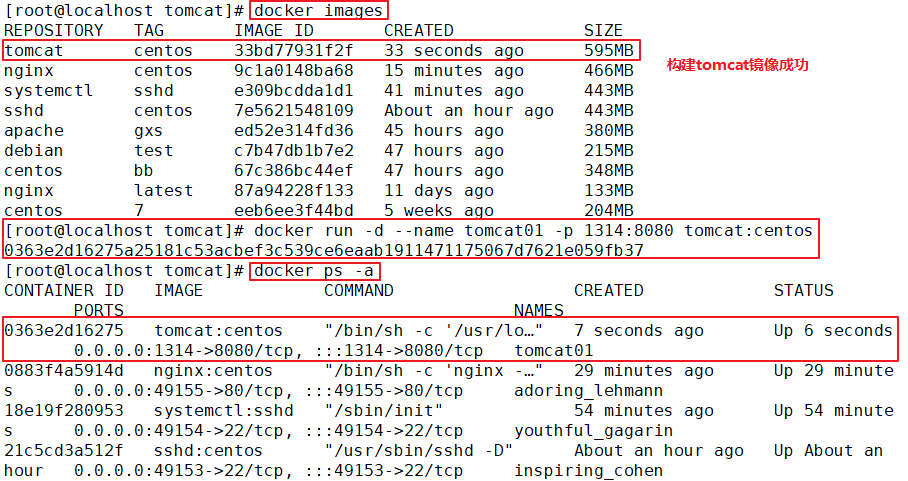Screen dimensions: 908x481
Task: Click the youthful_gagarin container name
Action: [594, 431]
